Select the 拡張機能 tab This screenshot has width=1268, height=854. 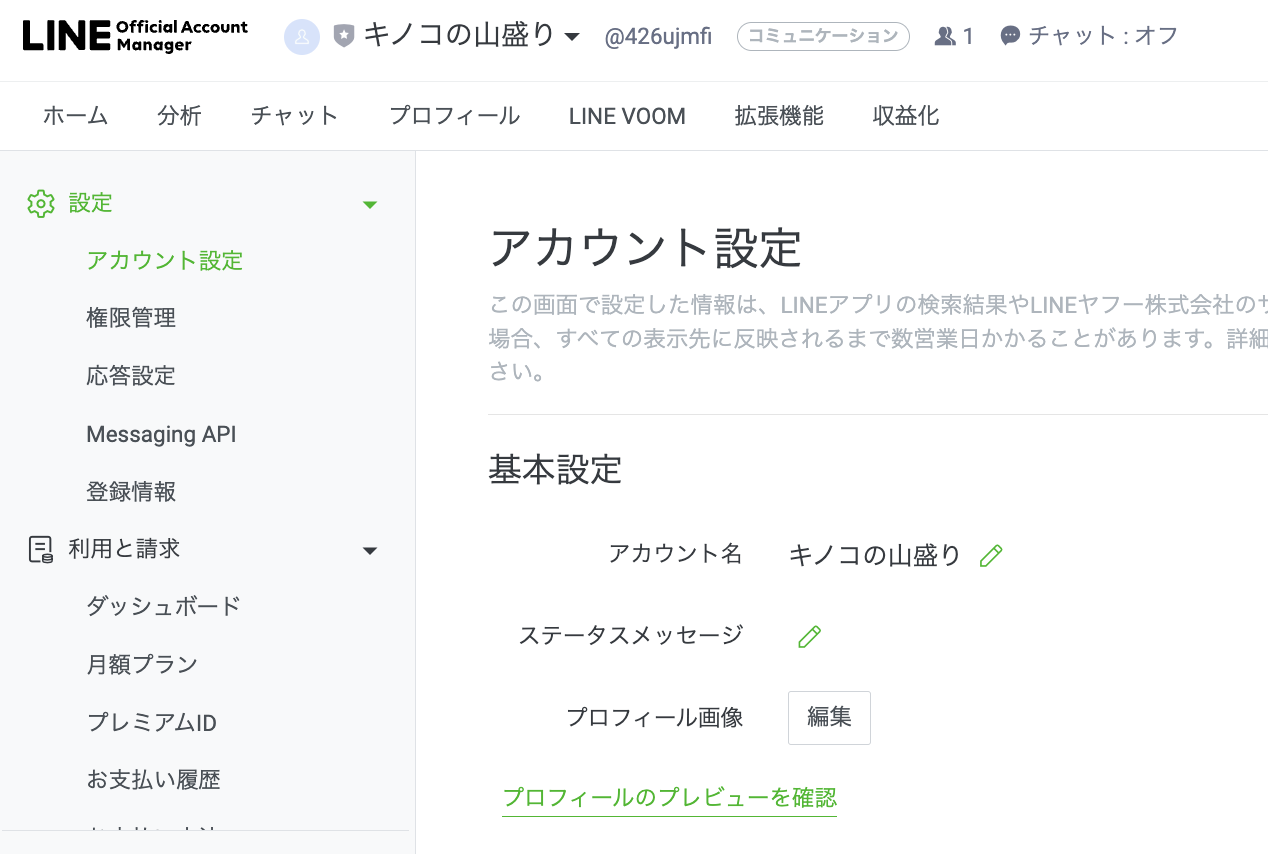pyautogui.click(x=779, y=116)
